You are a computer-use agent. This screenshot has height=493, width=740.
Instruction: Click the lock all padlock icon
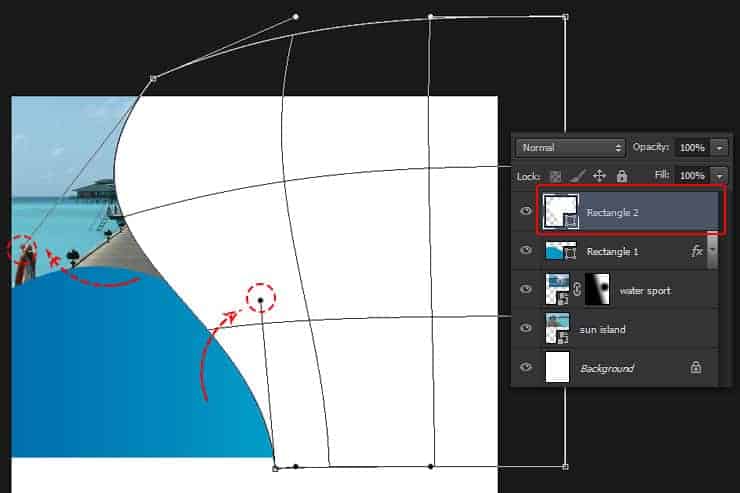[622, 176]
